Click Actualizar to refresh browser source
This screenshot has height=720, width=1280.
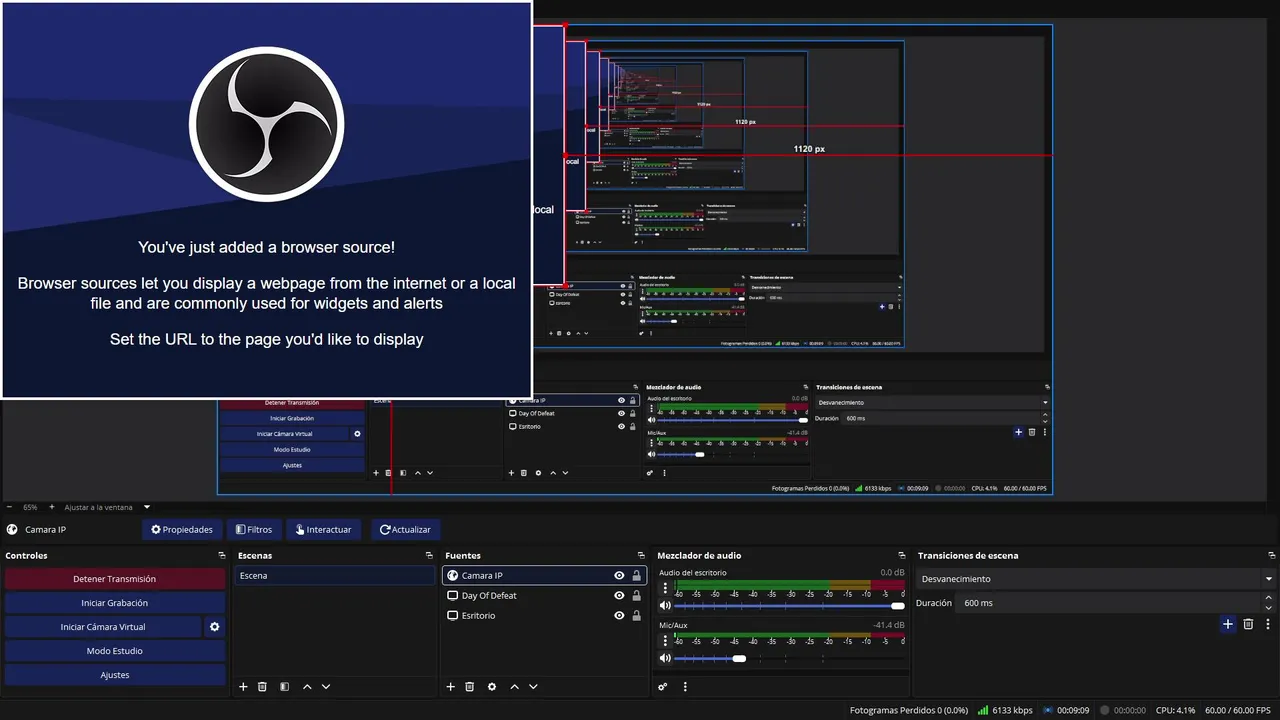[405, 529]
